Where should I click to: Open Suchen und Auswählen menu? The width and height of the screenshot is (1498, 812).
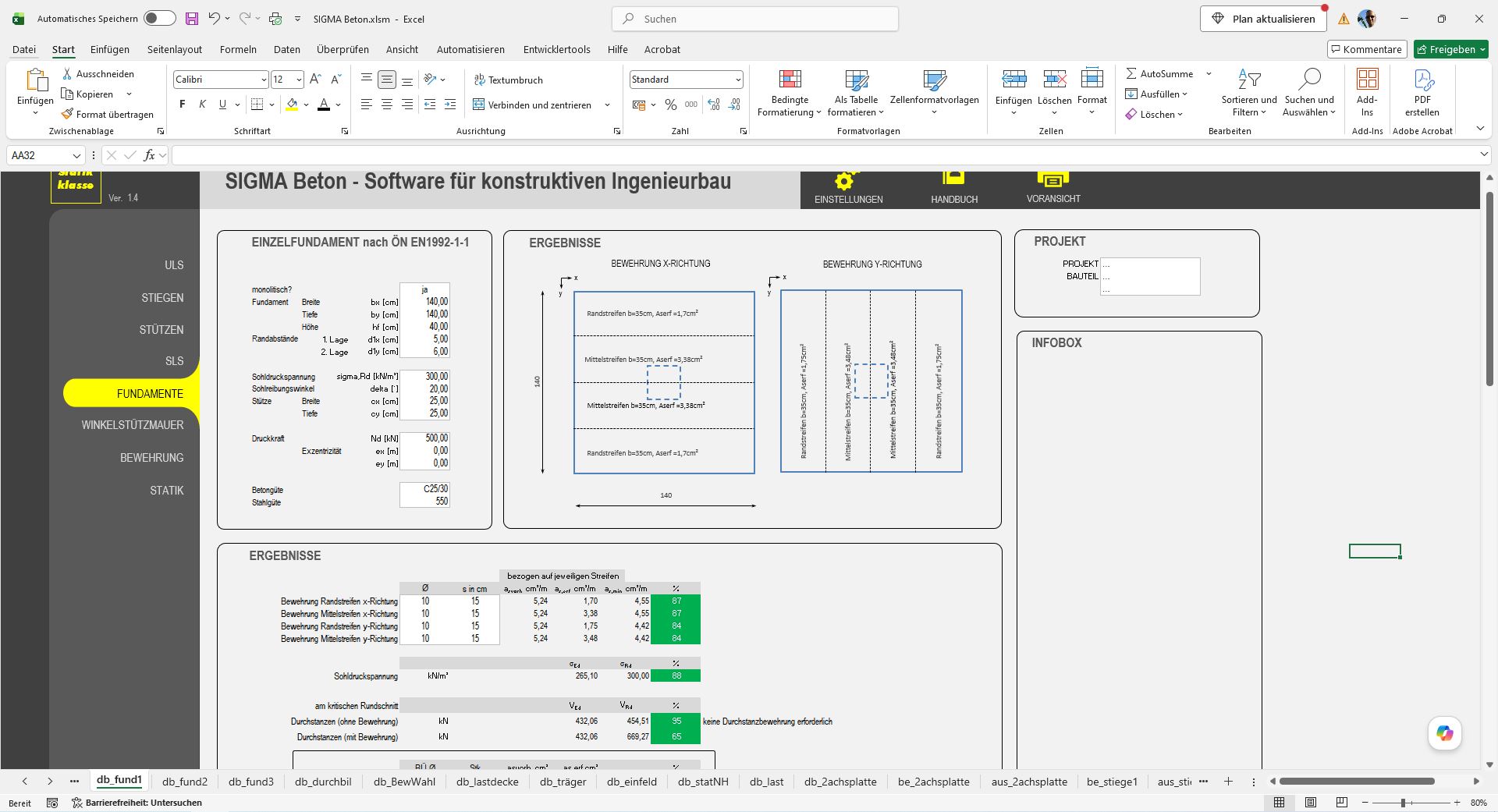coord(1309,94)
